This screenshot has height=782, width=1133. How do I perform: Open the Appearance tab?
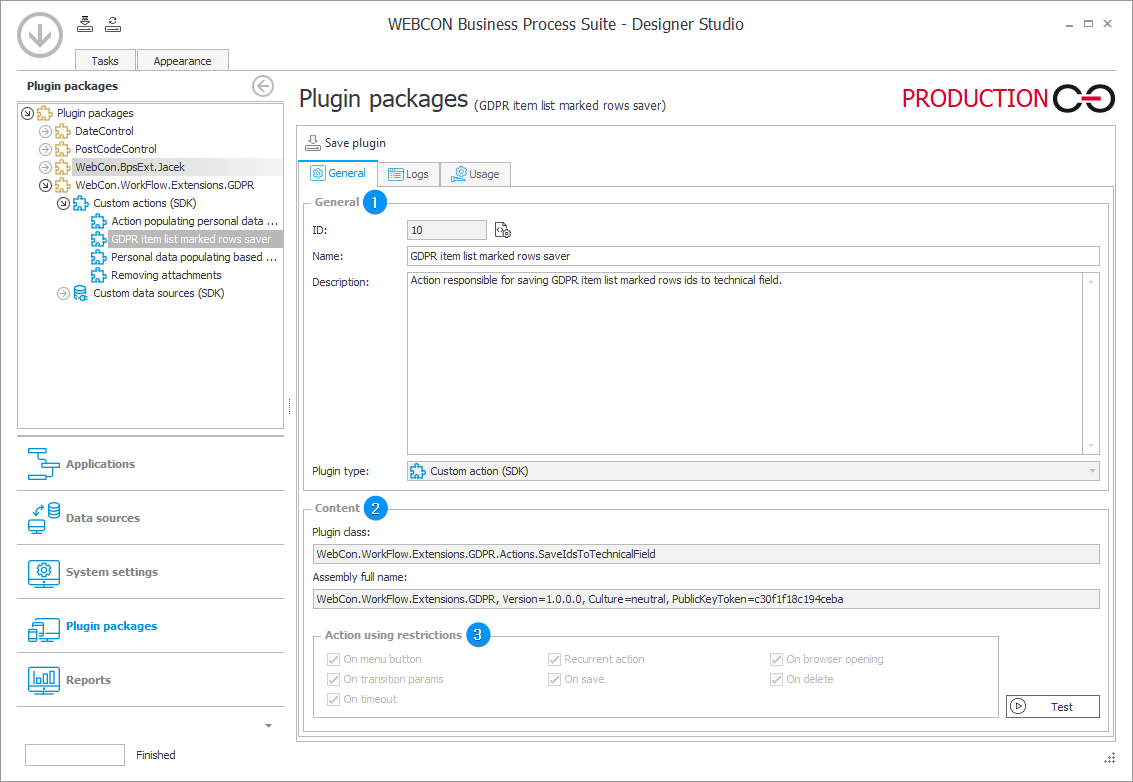click(x=183, y=61)
